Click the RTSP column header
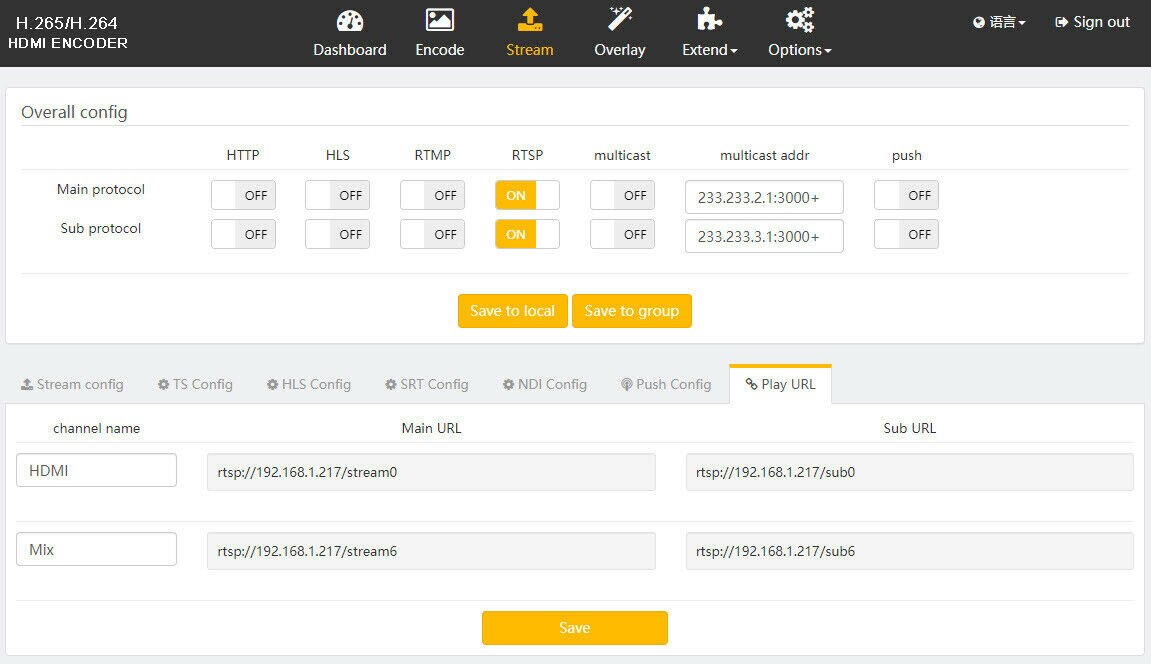The height and width of the screenshot is (664, 1151). point(527,155)
